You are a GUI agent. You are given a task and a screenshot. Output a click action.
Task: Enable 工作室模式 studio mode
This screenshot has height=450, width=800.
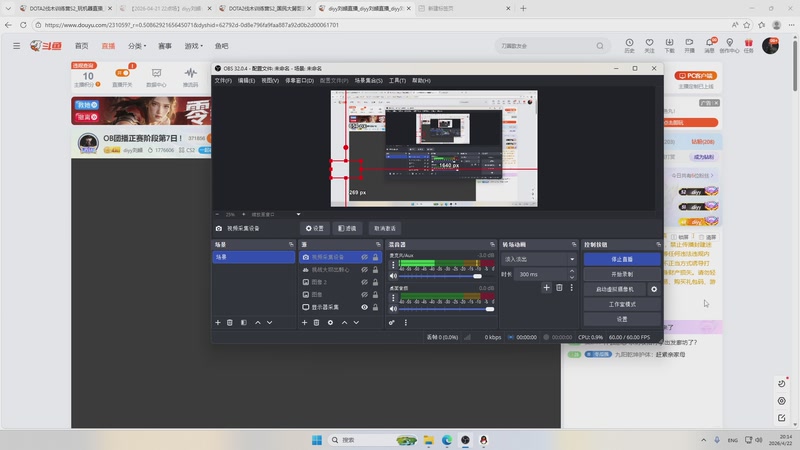[x=622, y=304]
